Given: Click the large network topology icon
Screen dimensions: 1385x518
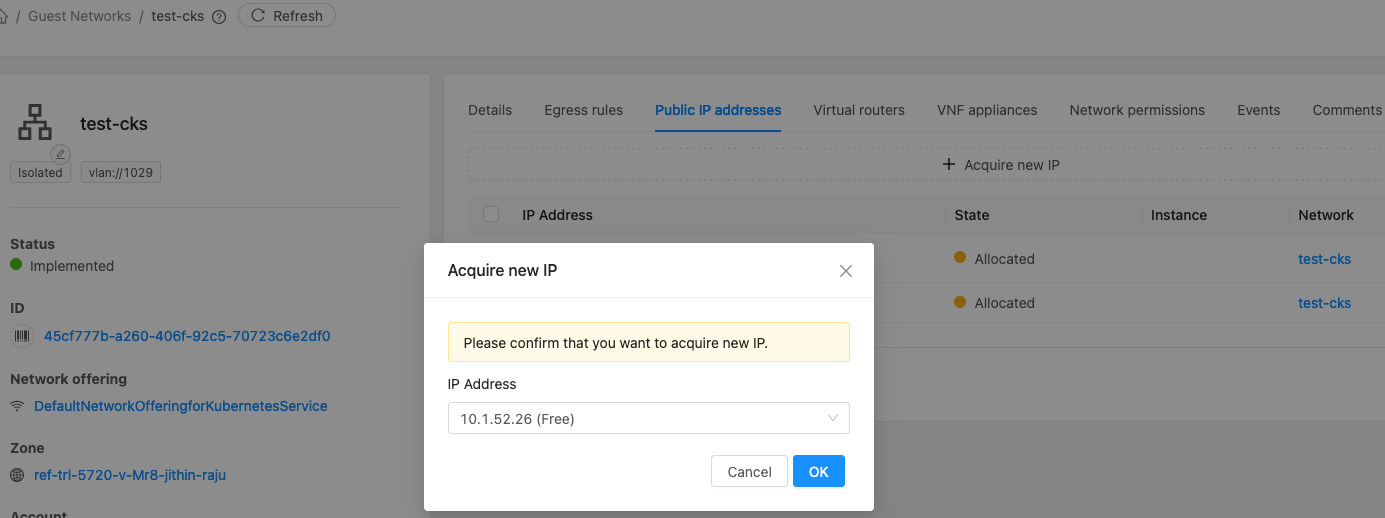Looking at the screenshot, I should tap(36, 122).
